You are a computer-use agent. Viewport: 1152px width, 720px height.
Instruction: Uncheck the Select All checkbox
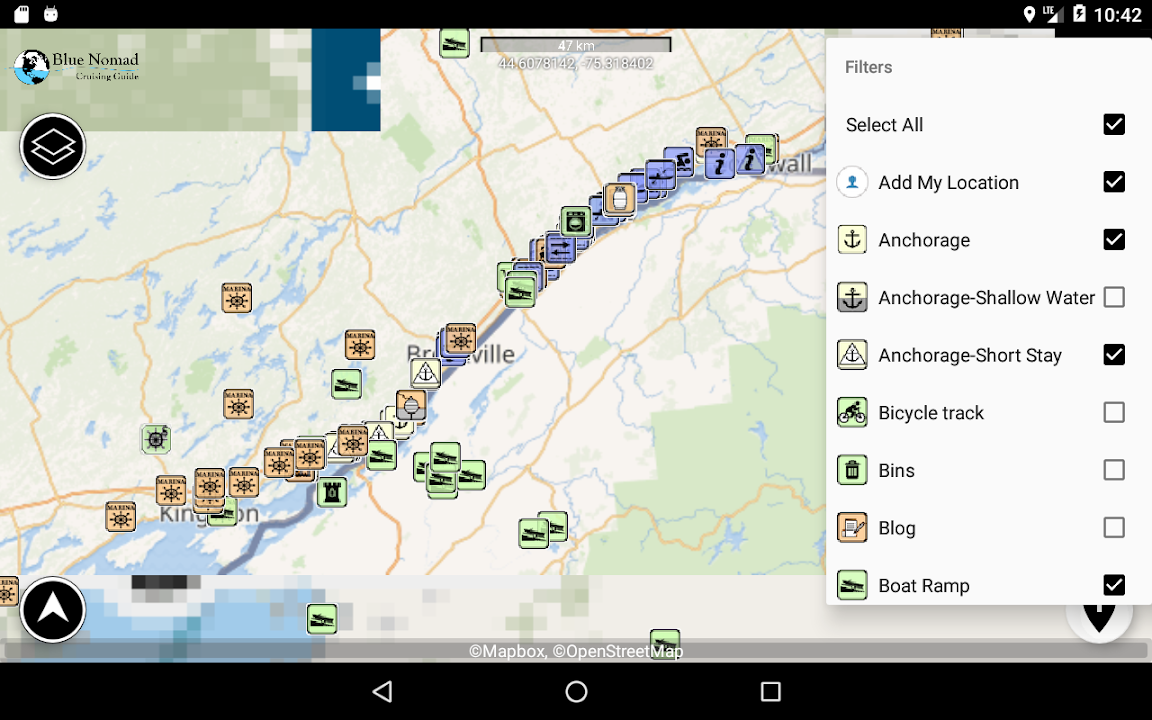tap(1113, 125)
